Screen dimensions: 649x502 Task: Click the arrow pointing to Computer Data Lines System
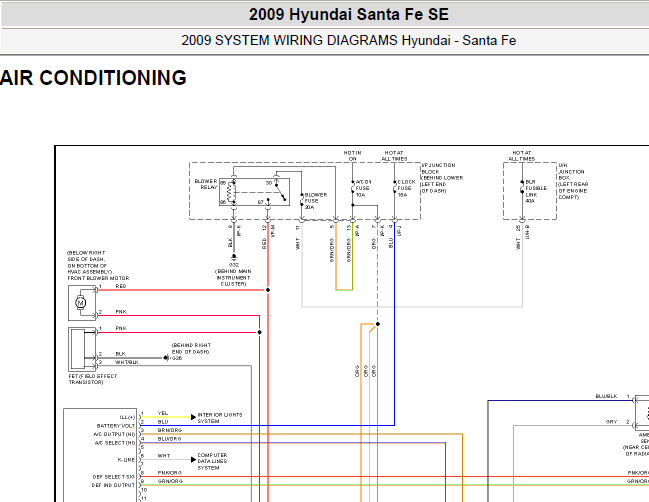[193, 459]
